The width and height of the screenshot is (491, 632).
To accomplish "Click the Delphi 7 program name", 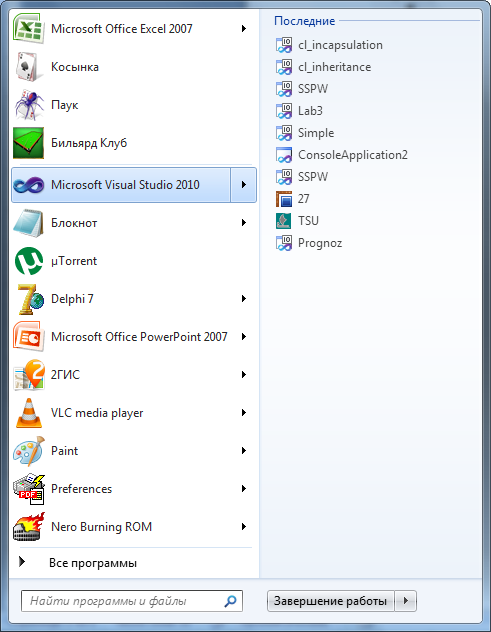I will click(x=72, y=299).
